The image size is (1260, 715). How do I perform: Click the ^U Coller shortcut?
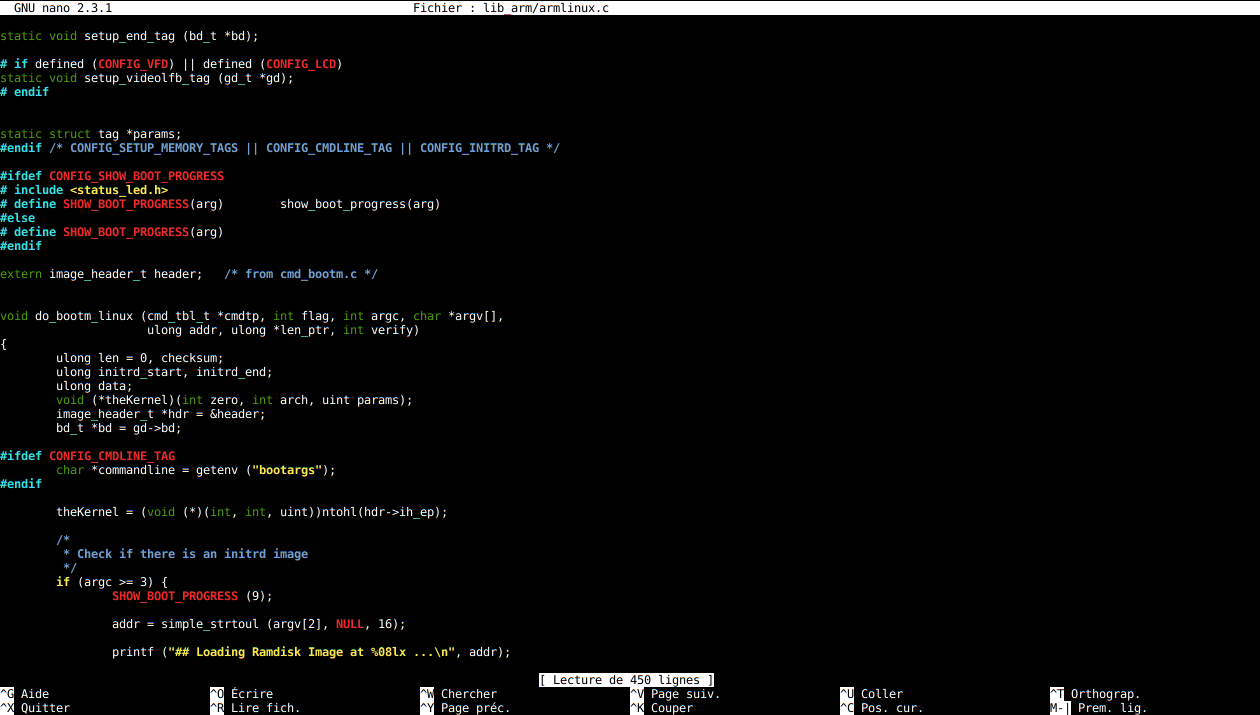click(871, 694)
